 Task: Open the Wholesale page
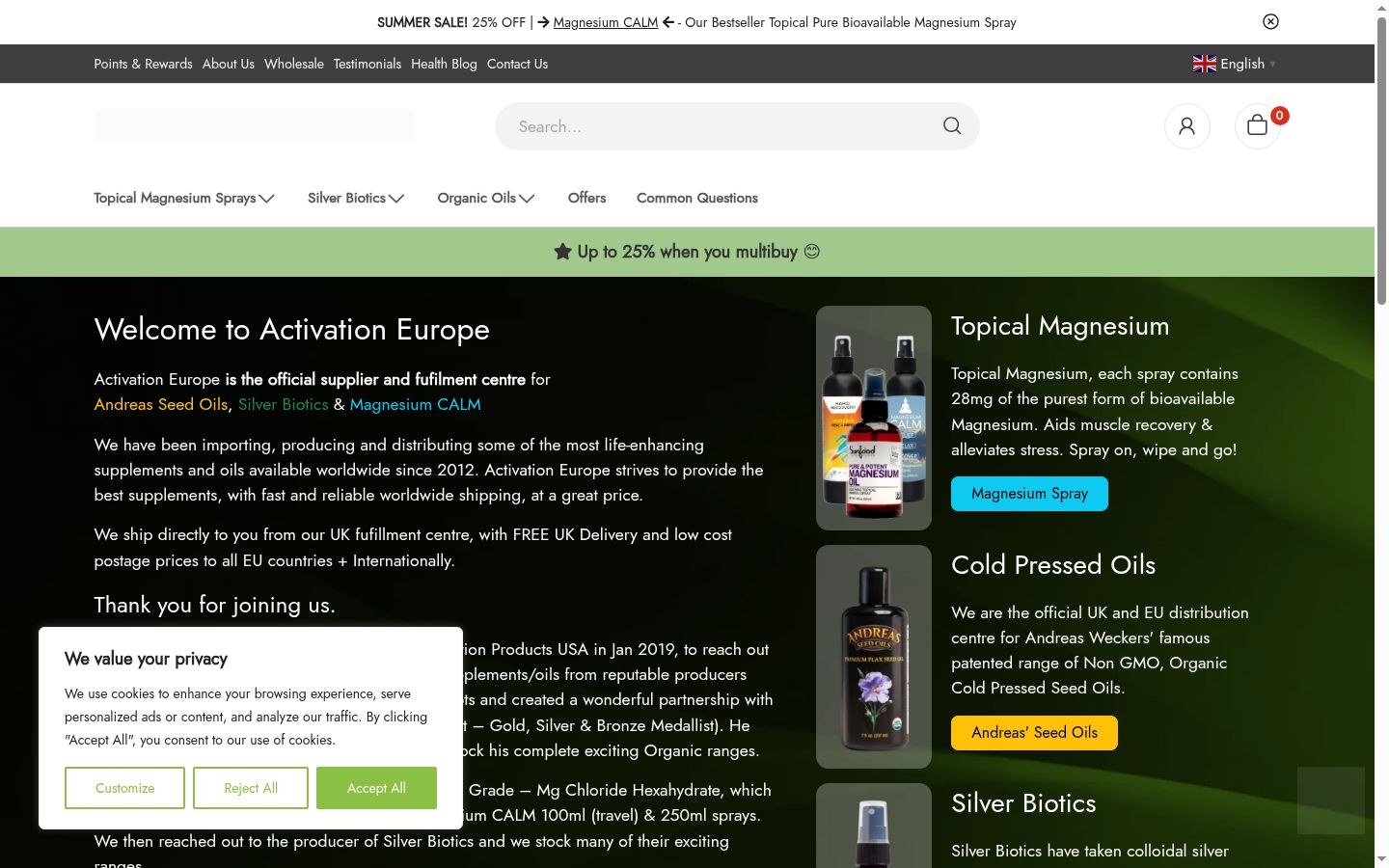[294, 64]
